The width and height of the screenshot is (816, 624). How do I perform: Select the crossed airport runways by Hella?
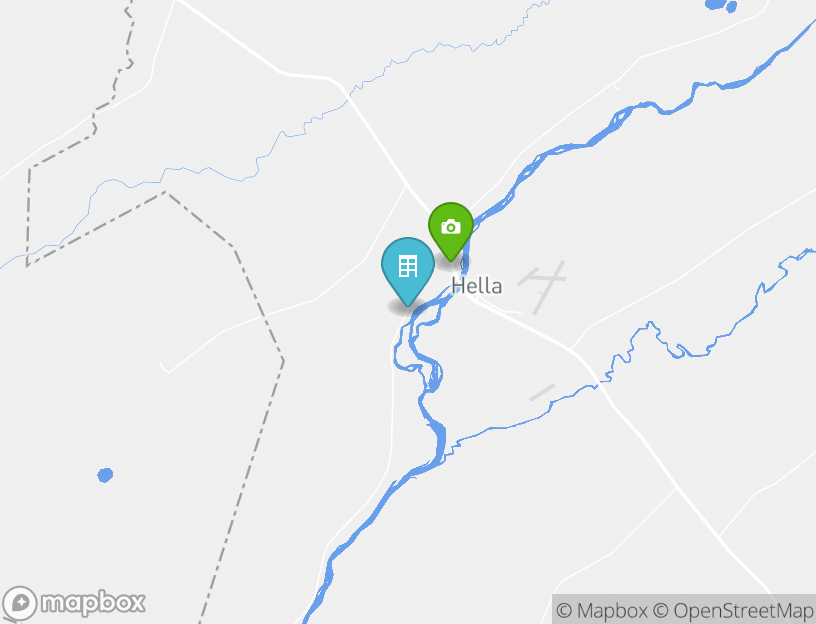click(x=542, y=285)
